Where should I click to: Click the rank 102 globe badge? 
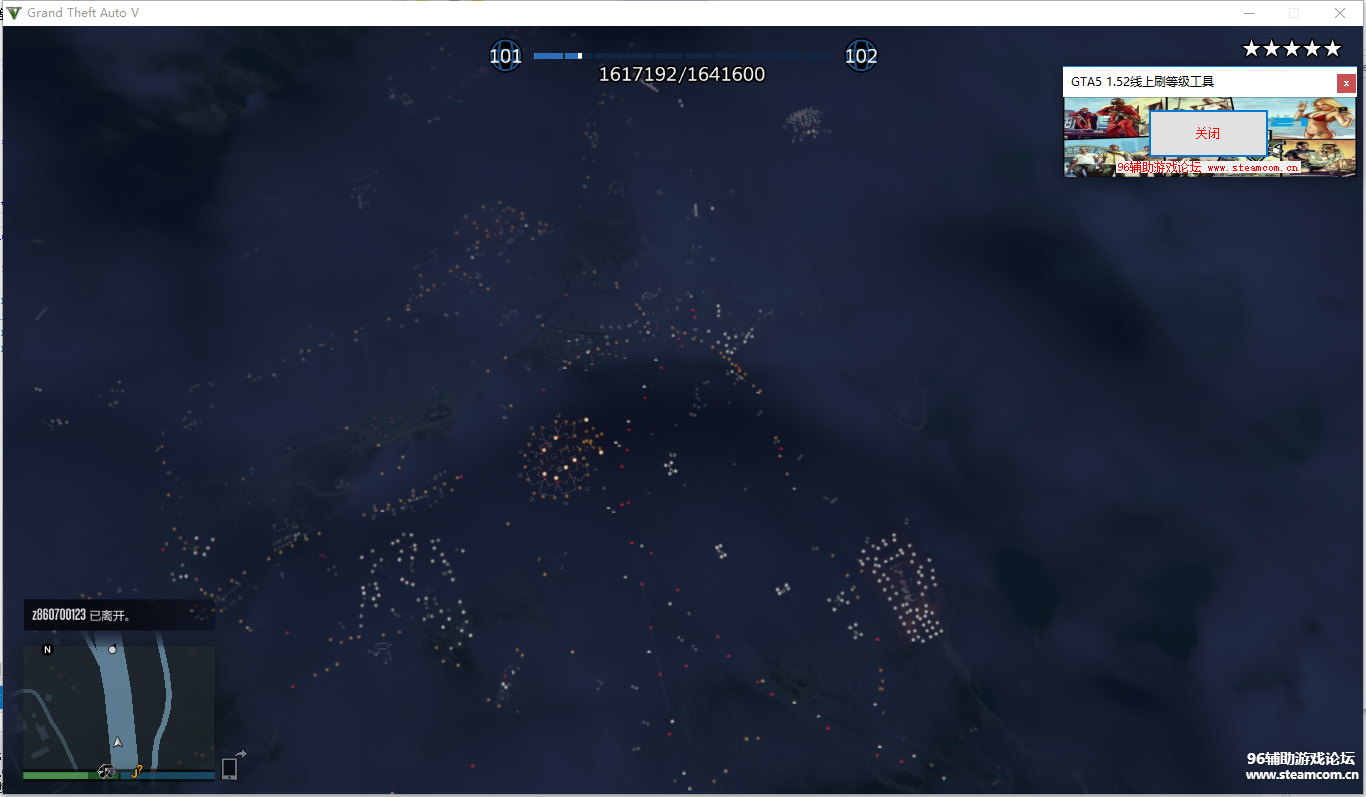pyautogui.click(x=861, y=56)
